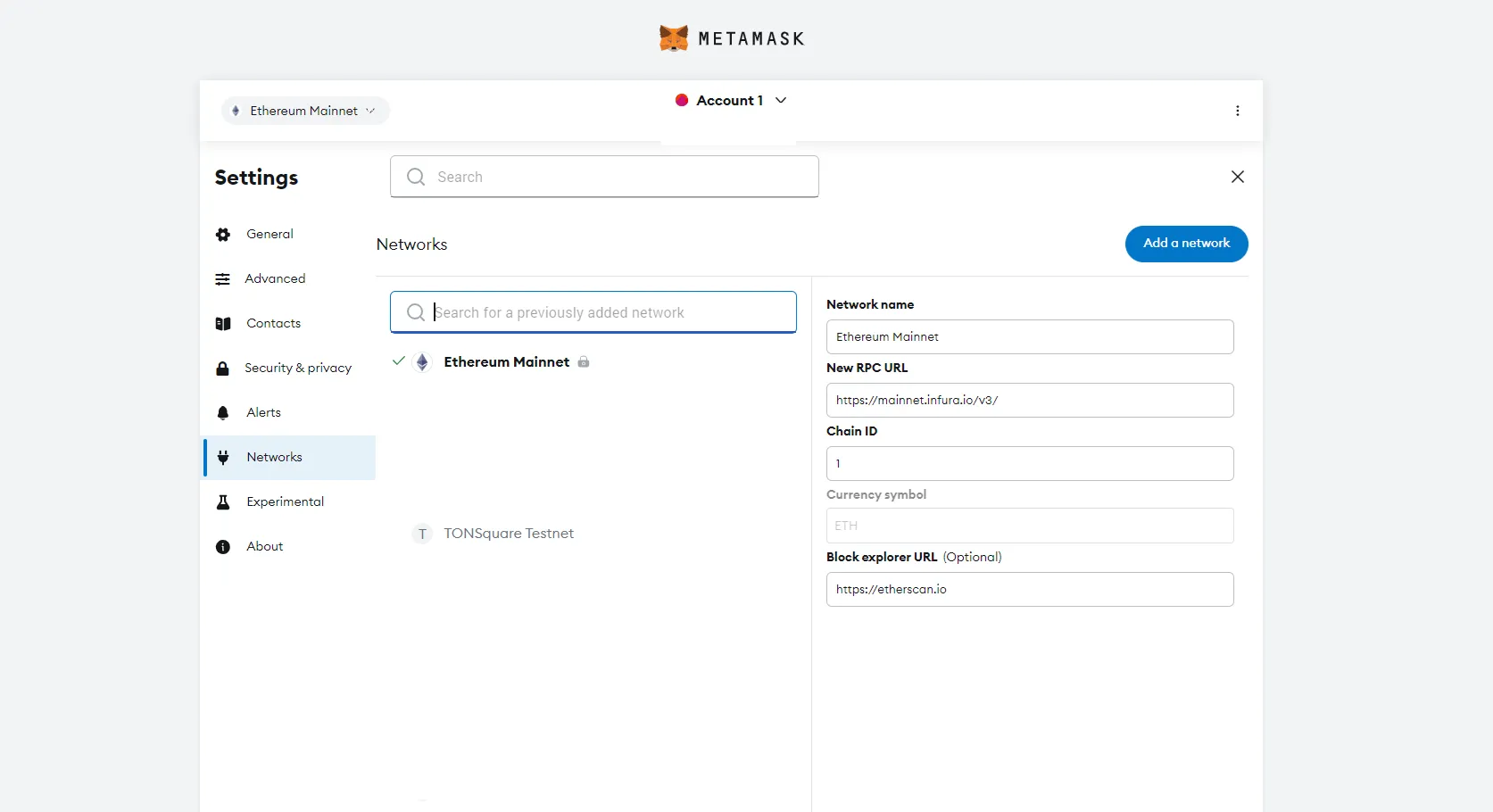
Task: Click the Security padlock icon
Action: click(x=223, y=368)
